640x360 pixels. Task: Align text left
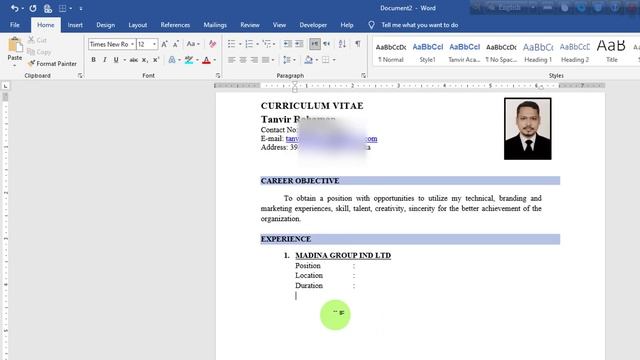click(231, 60)
